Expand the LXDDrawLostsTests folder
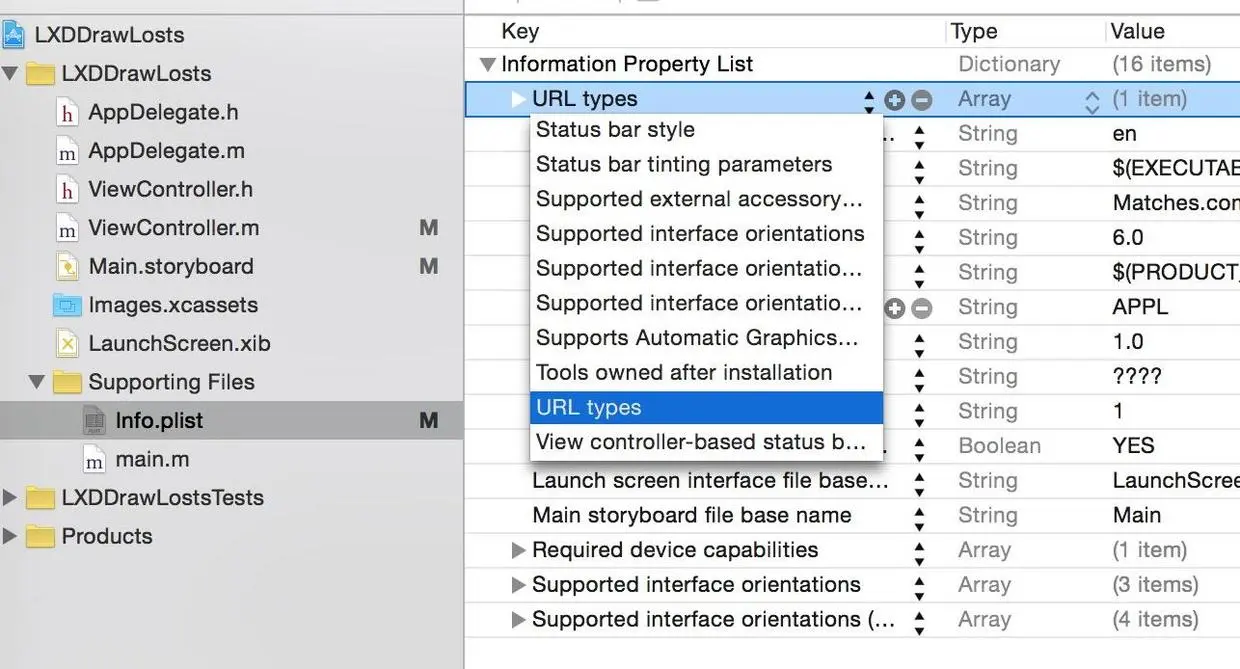 (10, 498)
